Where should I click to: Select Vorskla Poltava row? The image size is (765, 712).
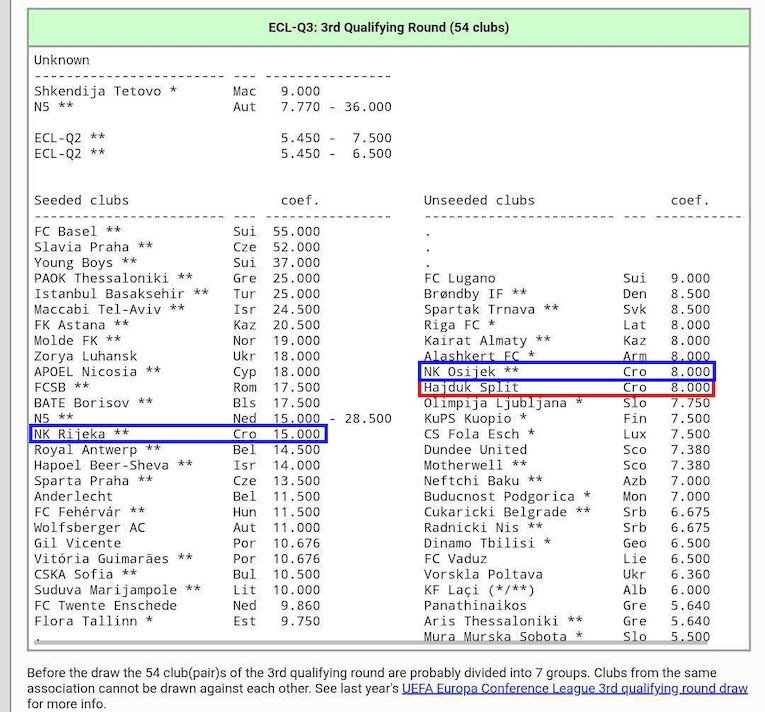pos(567,574)
